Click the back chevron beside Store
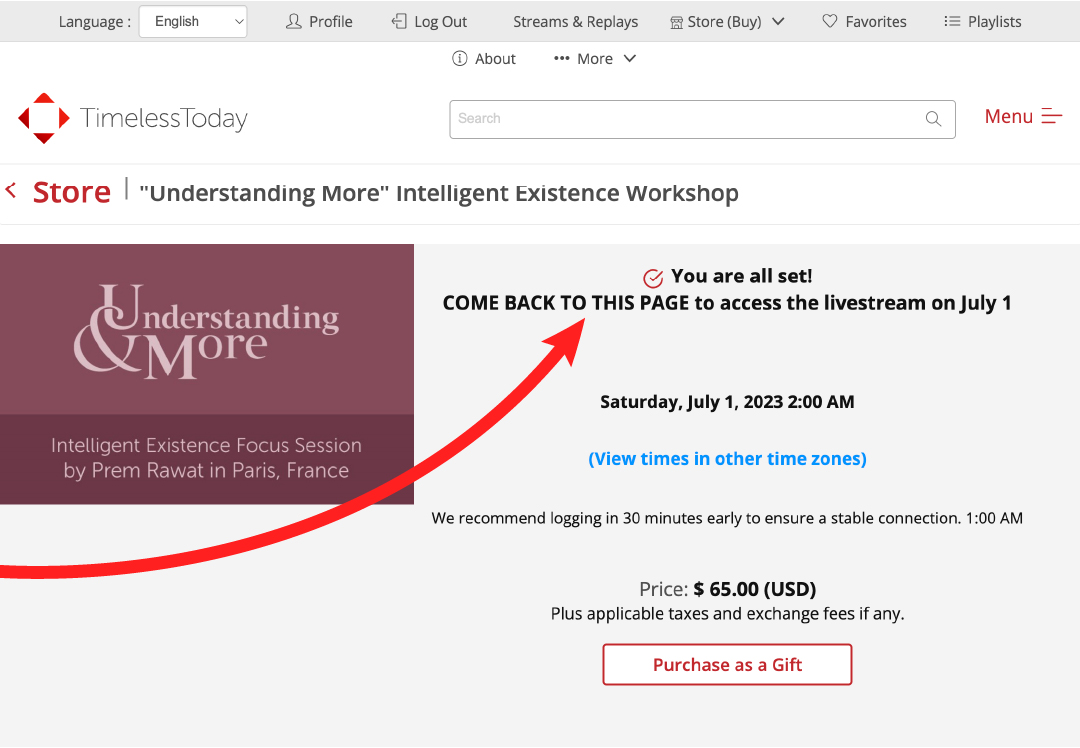This screenshot has height=748, width=1080. point(10,190)
